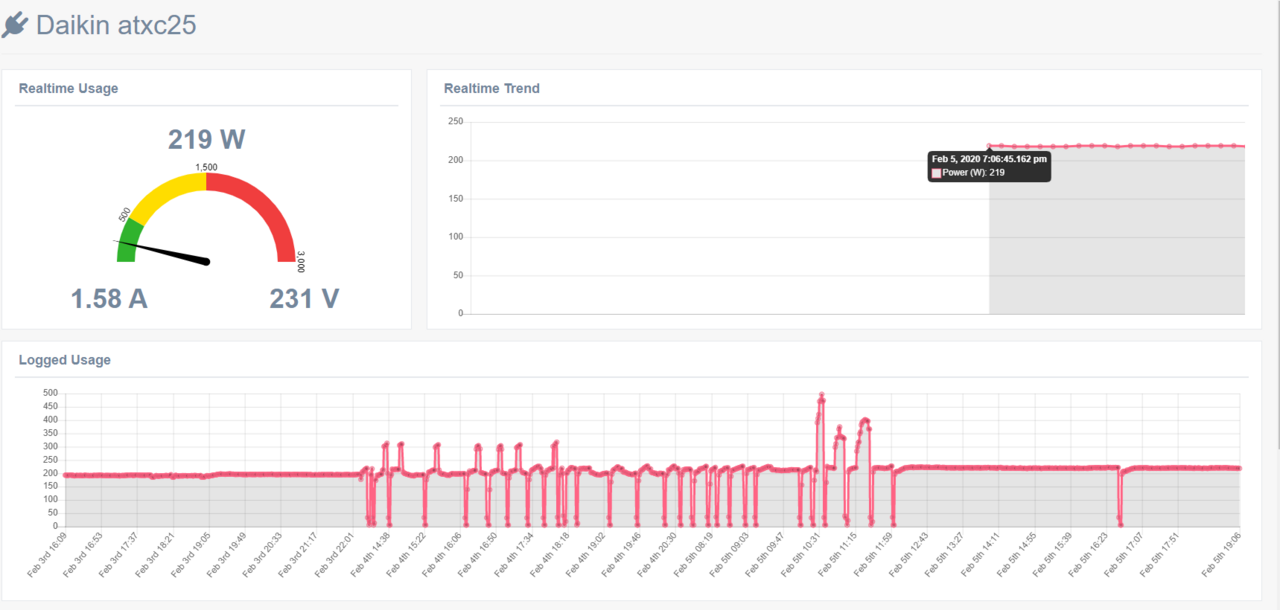Click the 1,500 label on the gauge
Viewport: 1280px width, 610px height.
(x=206, y=167)
